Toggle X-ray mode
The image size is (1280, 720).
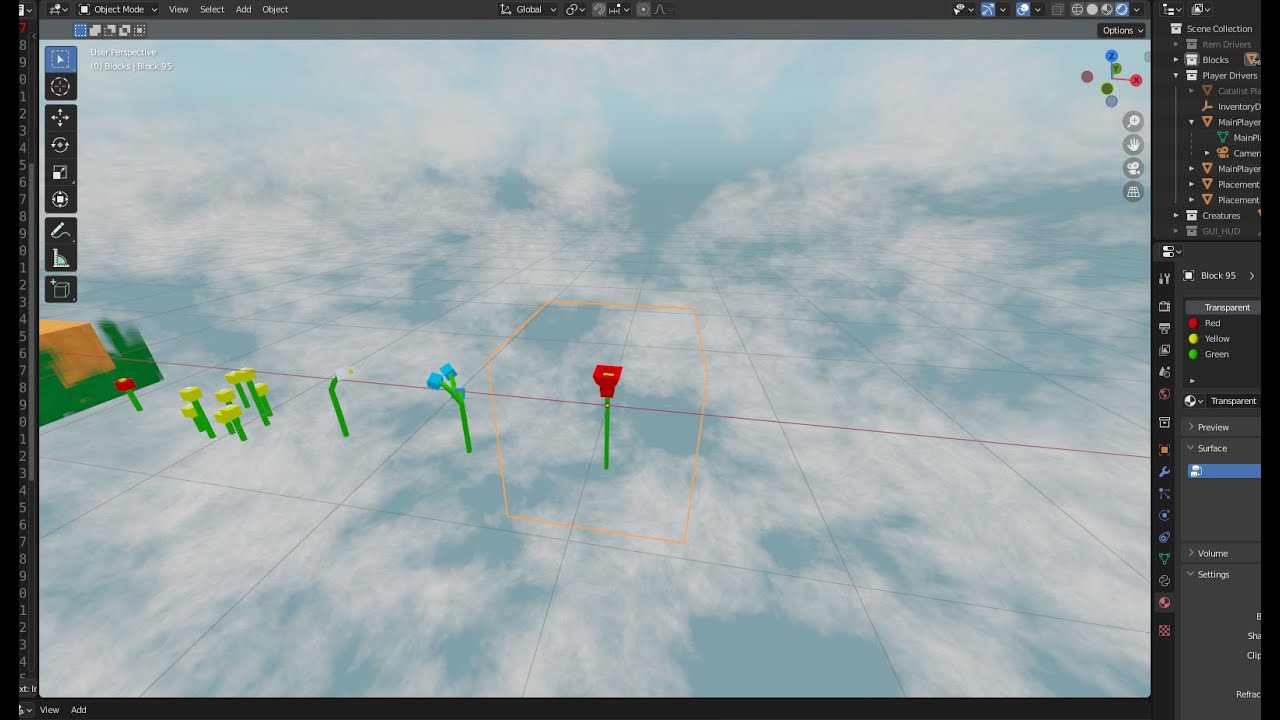(1057, 9)
